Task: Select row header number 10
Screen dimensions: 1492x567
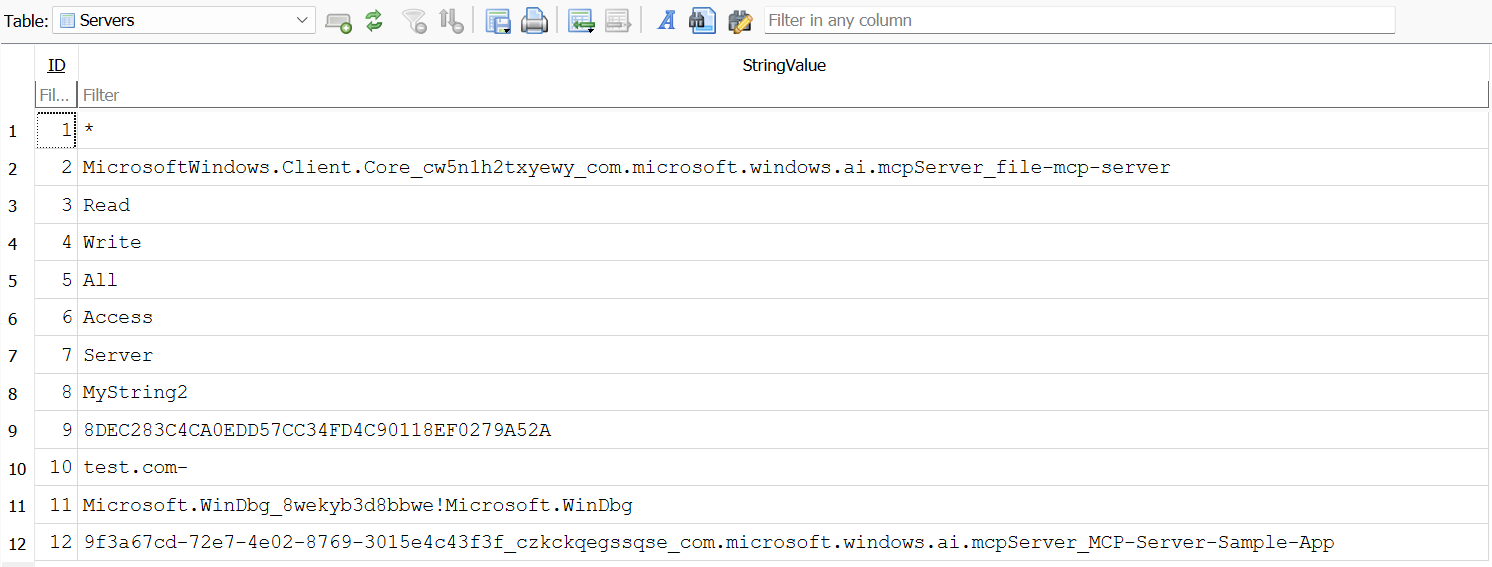Action: 17,468
